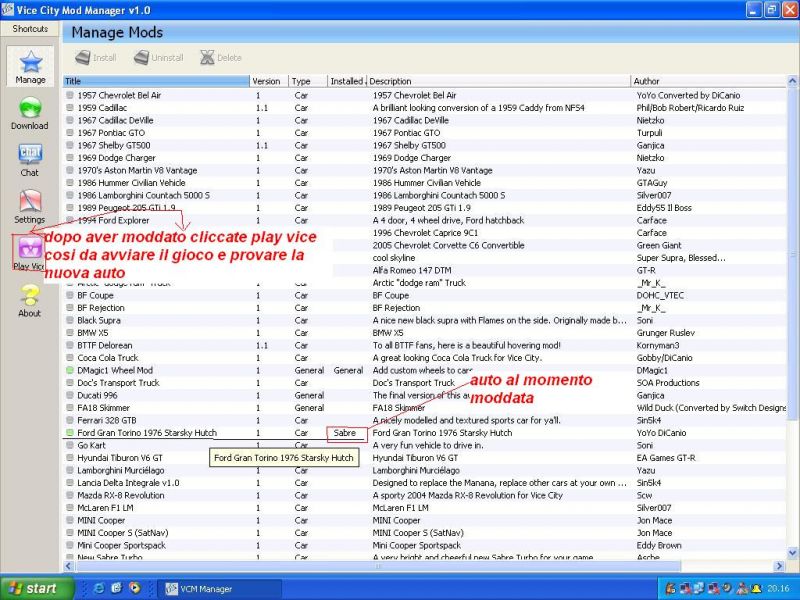Click green installed indicator for DMagic1 Wheel Mod
The height and width of the screenshot is (600, 800).
click(70, 370)
